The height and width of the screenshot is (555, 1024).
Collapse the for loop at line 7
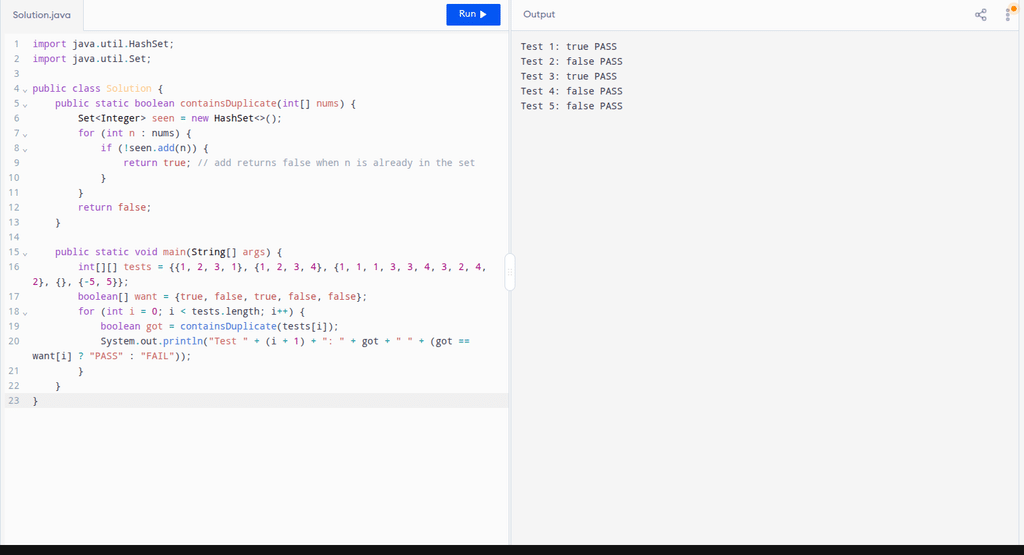(25, 135)
